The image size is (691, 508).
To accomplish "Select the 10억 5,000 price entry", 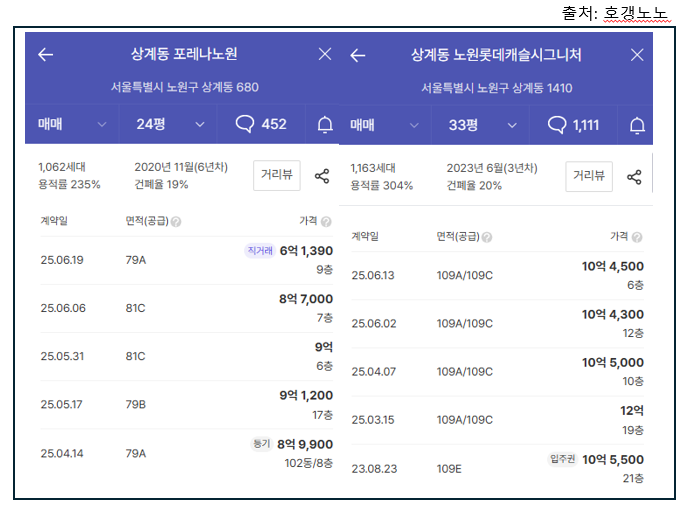I will click(613, 363).
